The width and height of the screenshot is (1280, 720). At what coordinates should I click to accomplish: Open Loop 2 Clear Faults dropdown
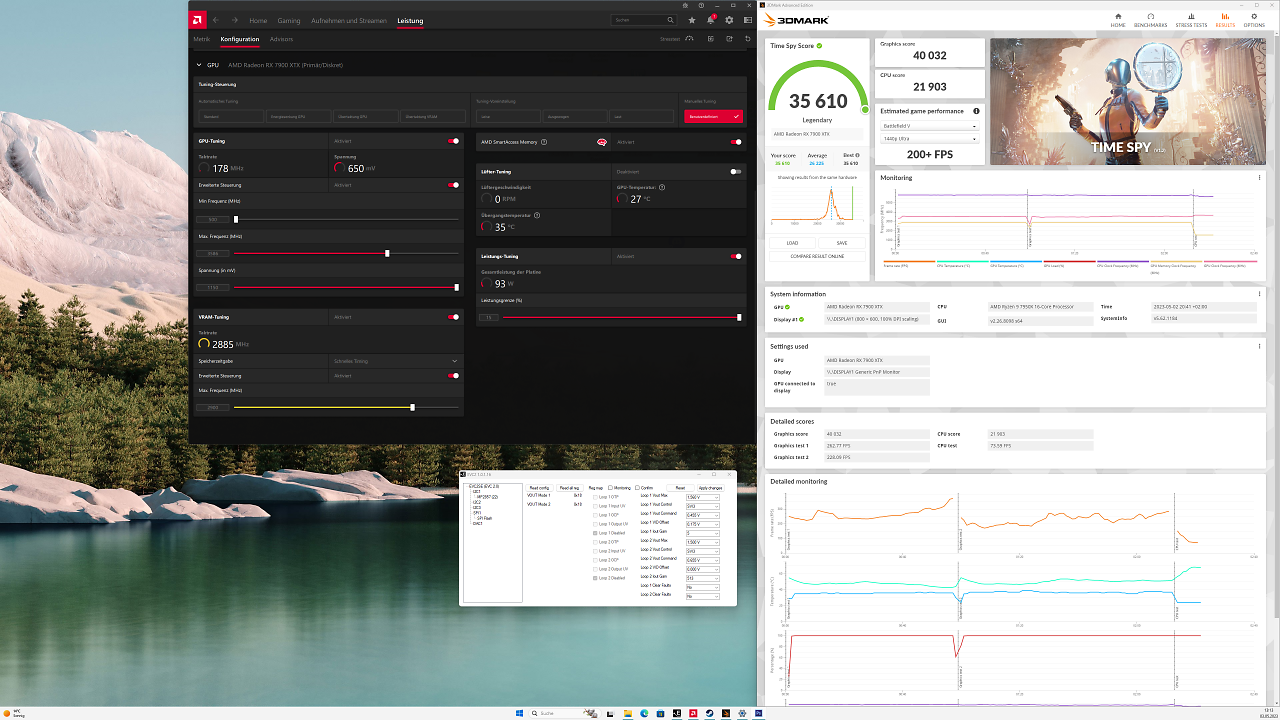click(x=703, y=595)
